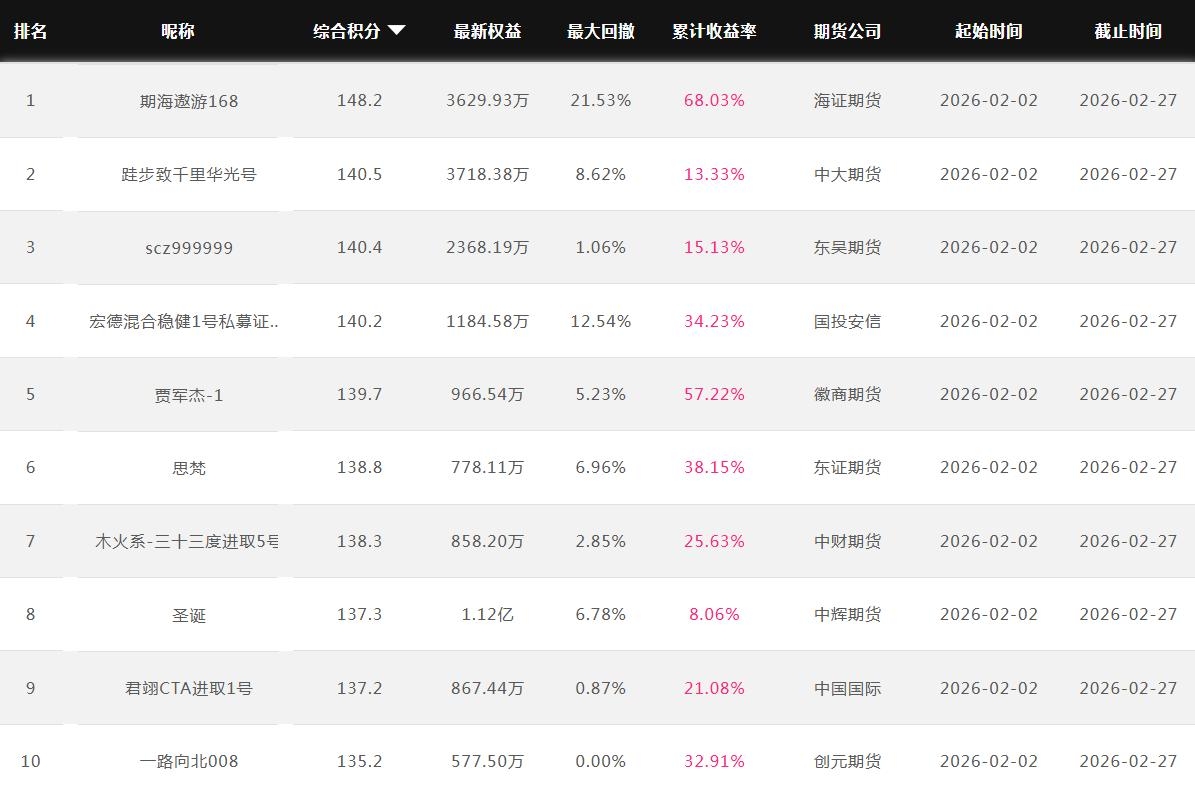Viewport: 1195px width, 791px height.
Task: Open nickname 跬步致千里华光号
Action: click(x=189, y=174)
